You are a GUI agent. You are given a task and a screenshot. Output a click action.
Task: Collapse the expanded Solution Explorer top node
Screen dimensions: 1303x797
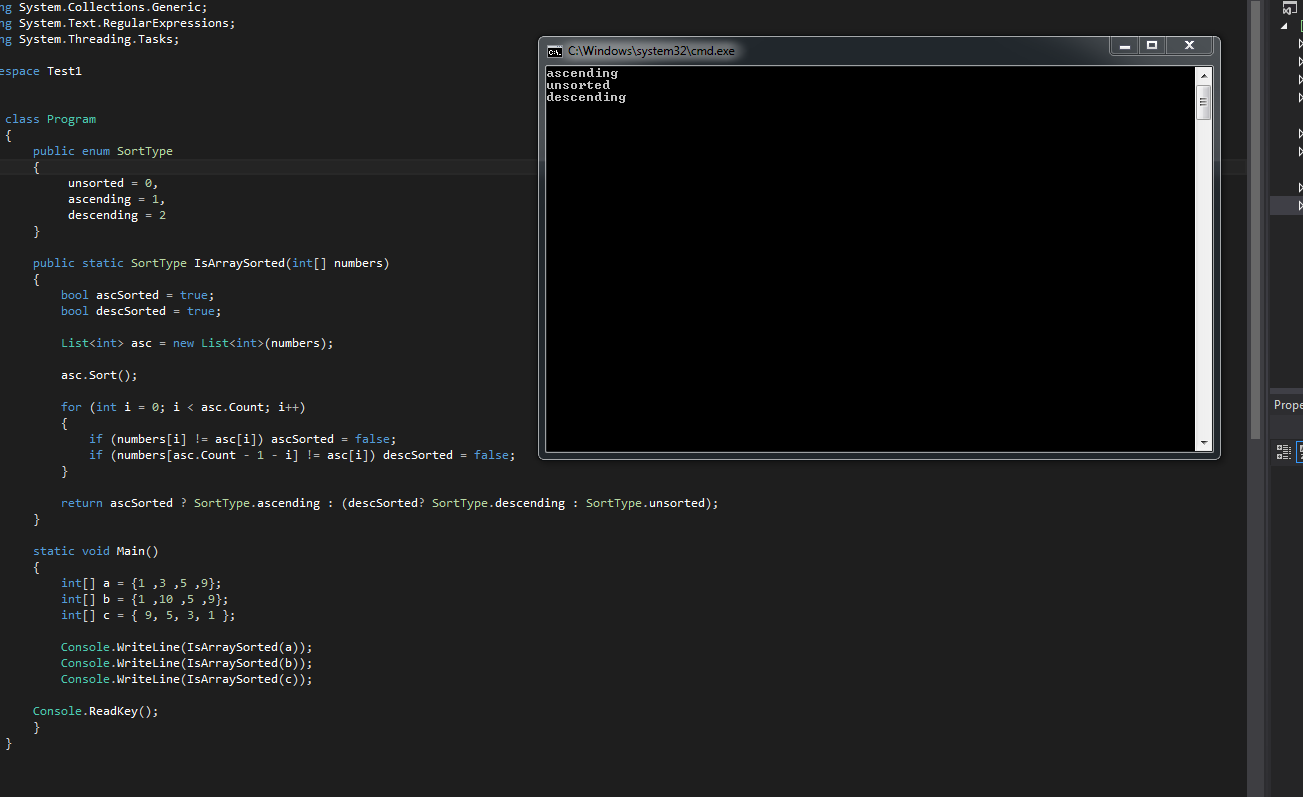[1284, 26]
